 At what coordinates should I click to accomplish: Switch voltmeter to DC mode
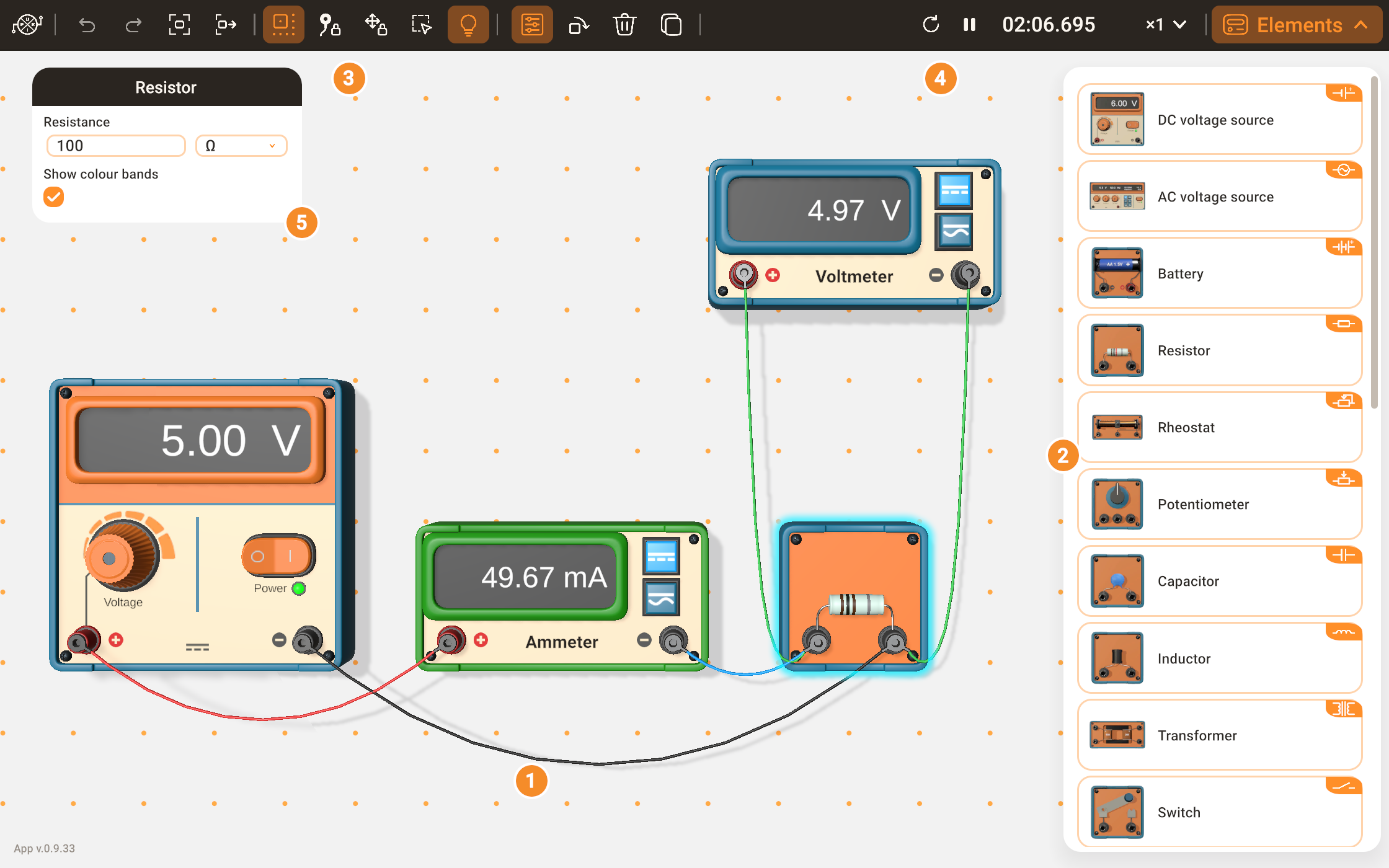point(954,190)
